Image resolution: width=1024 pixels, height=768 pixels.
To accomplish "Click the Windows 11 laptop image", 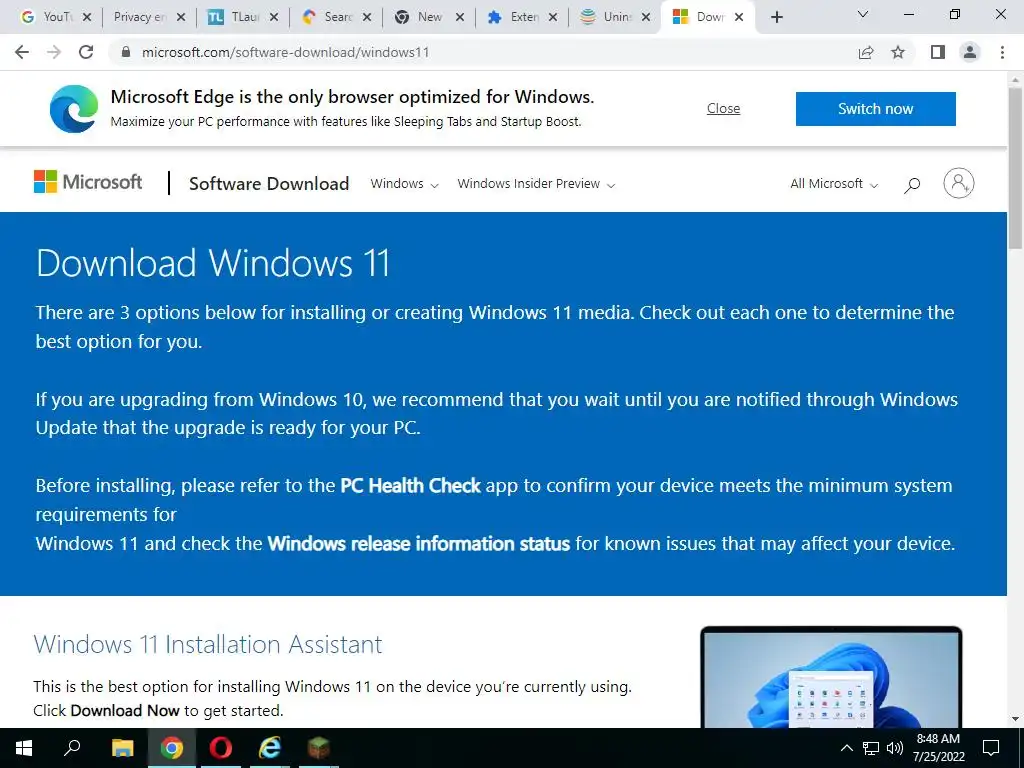I will (831, 677).
